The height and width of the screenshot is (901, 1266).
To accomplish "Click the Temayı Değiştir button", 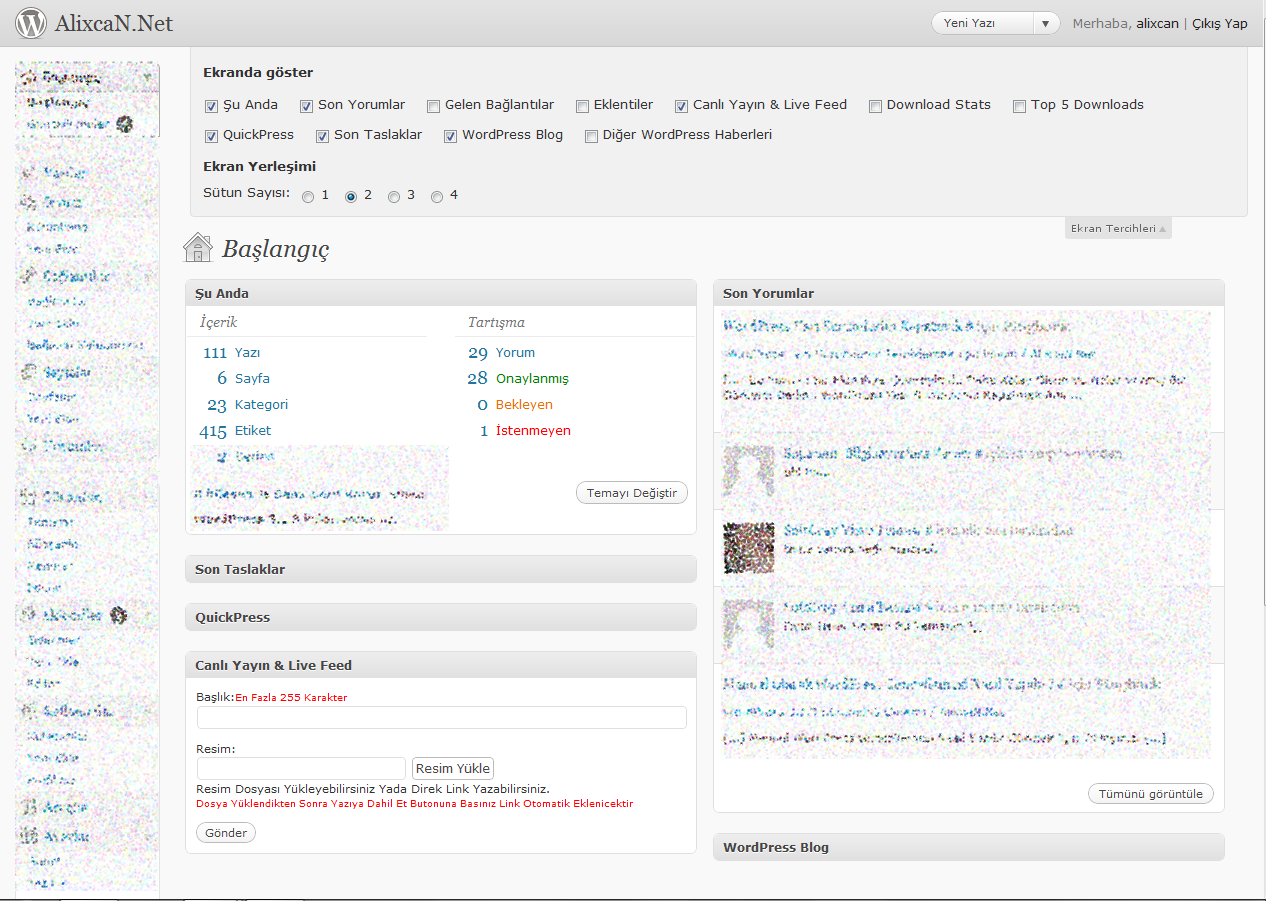I will point(632,493).
